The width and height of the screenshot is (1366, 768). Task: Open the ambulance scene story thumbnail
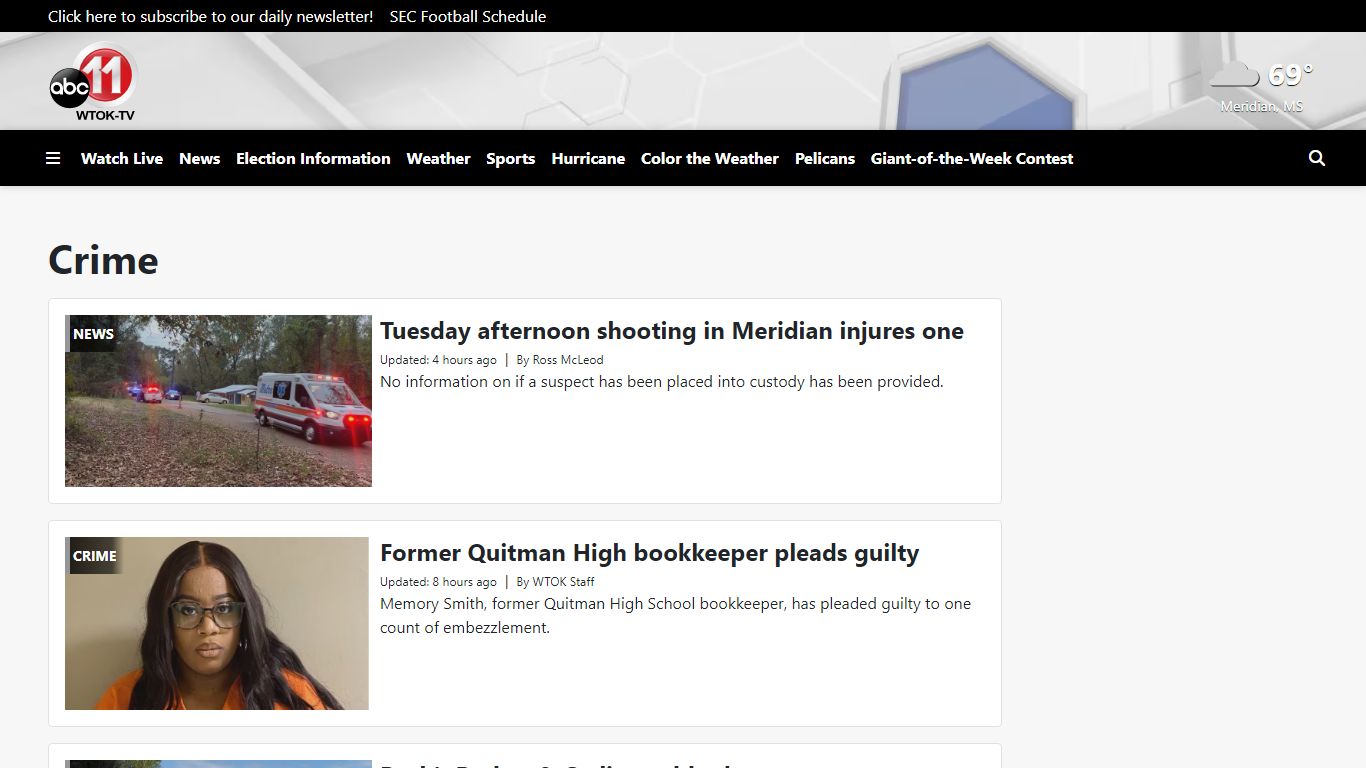pos(218,401)
